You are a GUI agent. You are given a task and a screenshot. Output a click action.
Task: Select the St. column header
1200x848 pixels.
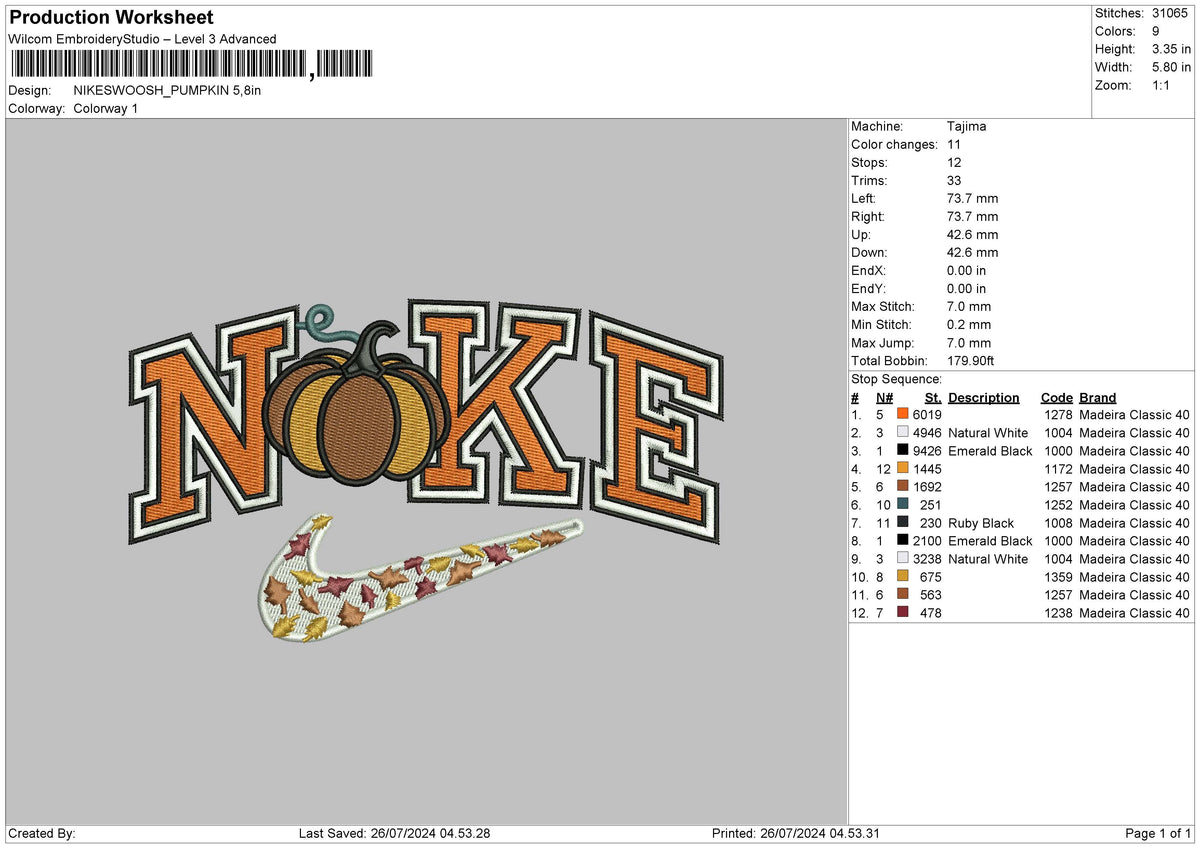(934, 397)
